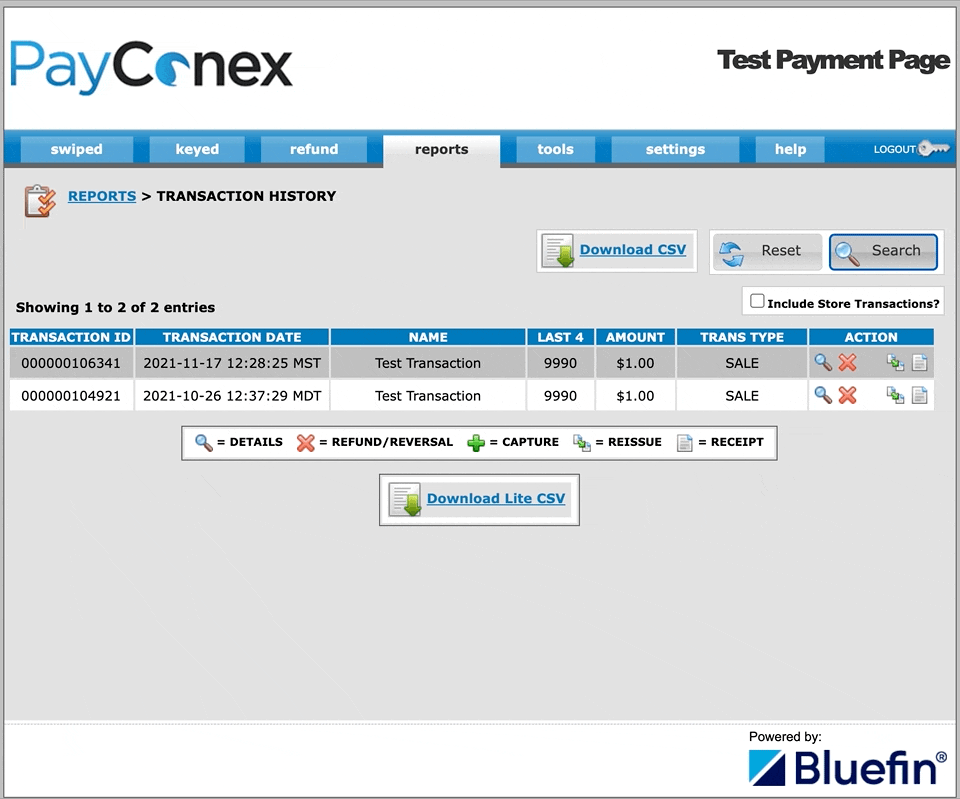Go to the settings tab
Screen dimensions: 960x799
(x=674, y=149)
